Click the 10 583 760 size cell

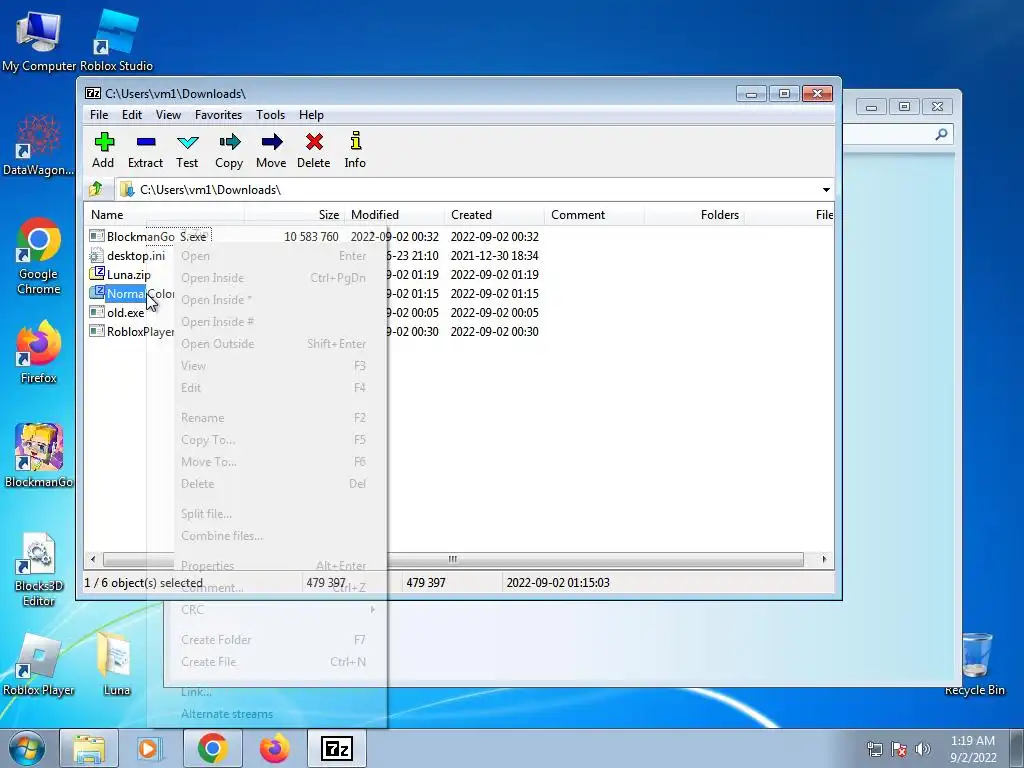coord(311,236)
